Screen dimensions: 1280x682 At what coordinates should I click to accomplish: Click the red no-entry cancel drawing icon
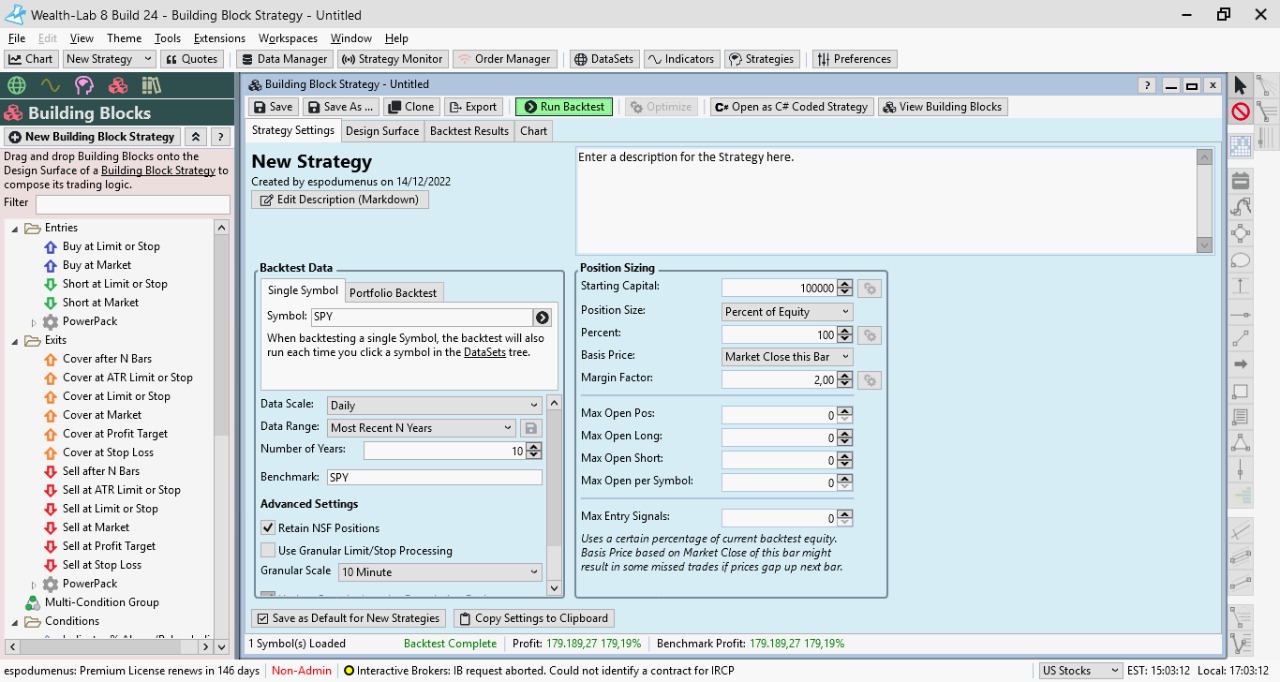[1240, 112]
